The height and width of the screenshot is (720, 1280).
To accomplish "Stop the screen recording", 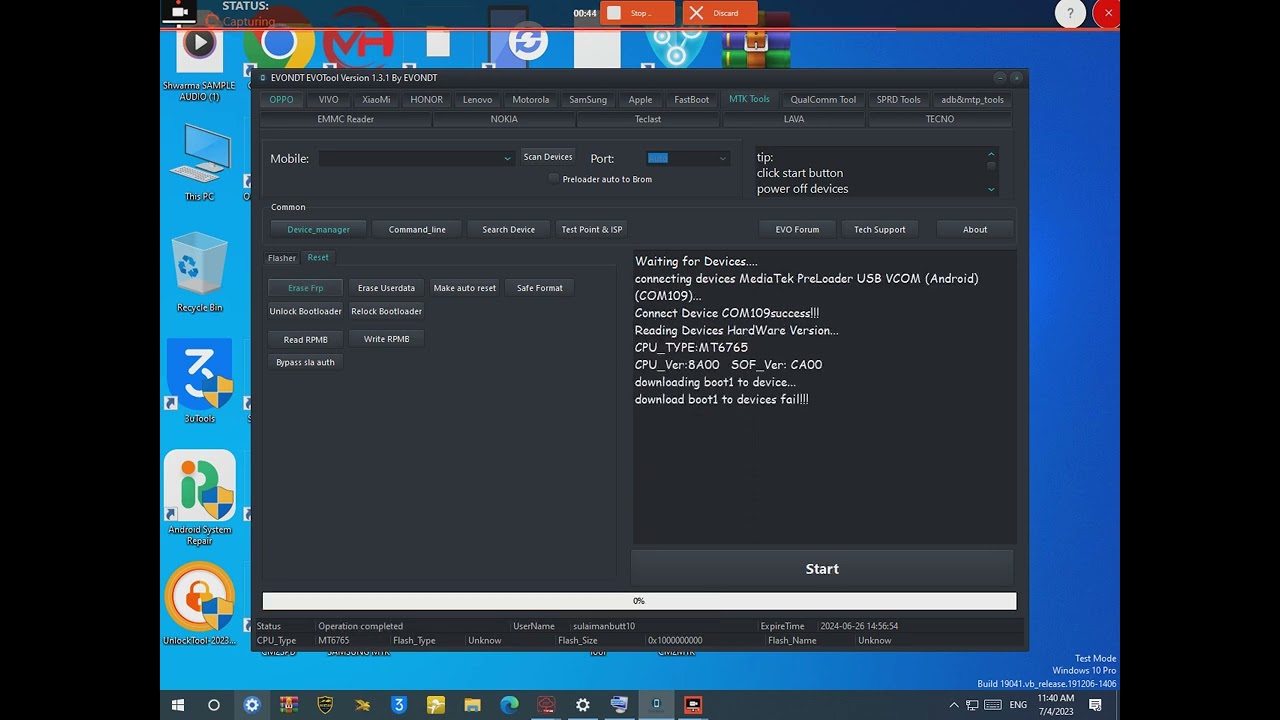I will click(637, 13).
